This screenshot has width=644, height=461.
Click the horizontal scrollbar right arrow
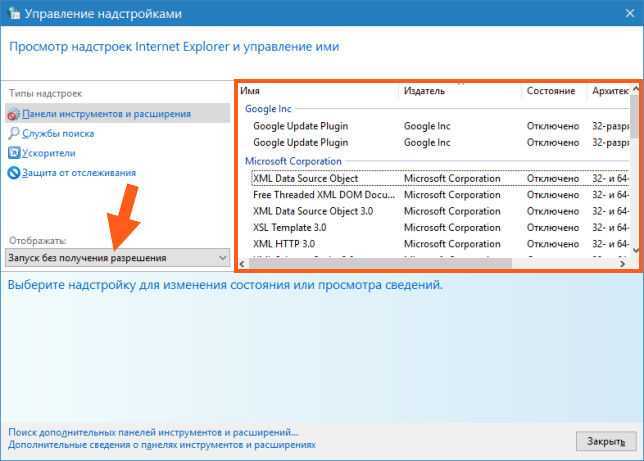tap(623, 264)
